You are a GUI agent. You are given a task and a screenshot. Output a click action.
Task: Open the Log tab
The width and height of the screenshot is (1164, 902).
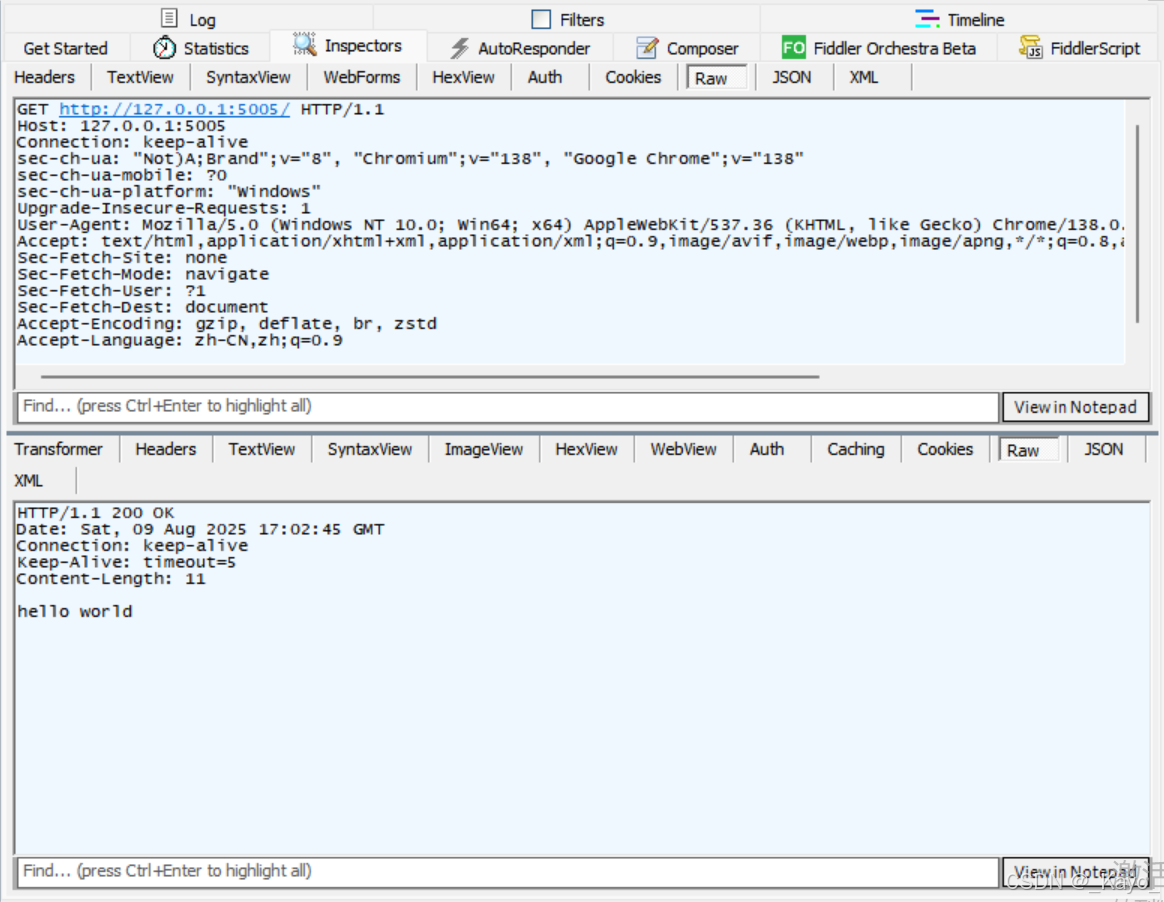point(189,19)
